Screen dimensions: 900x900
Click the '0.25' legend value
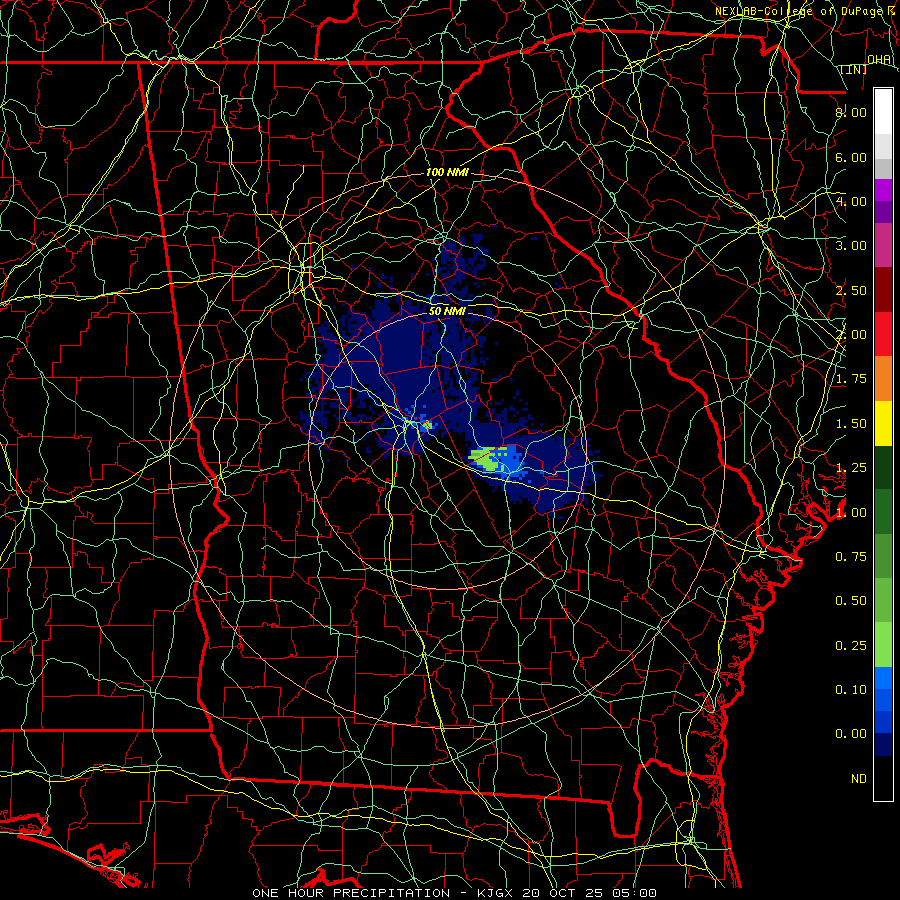click(851, 646)
